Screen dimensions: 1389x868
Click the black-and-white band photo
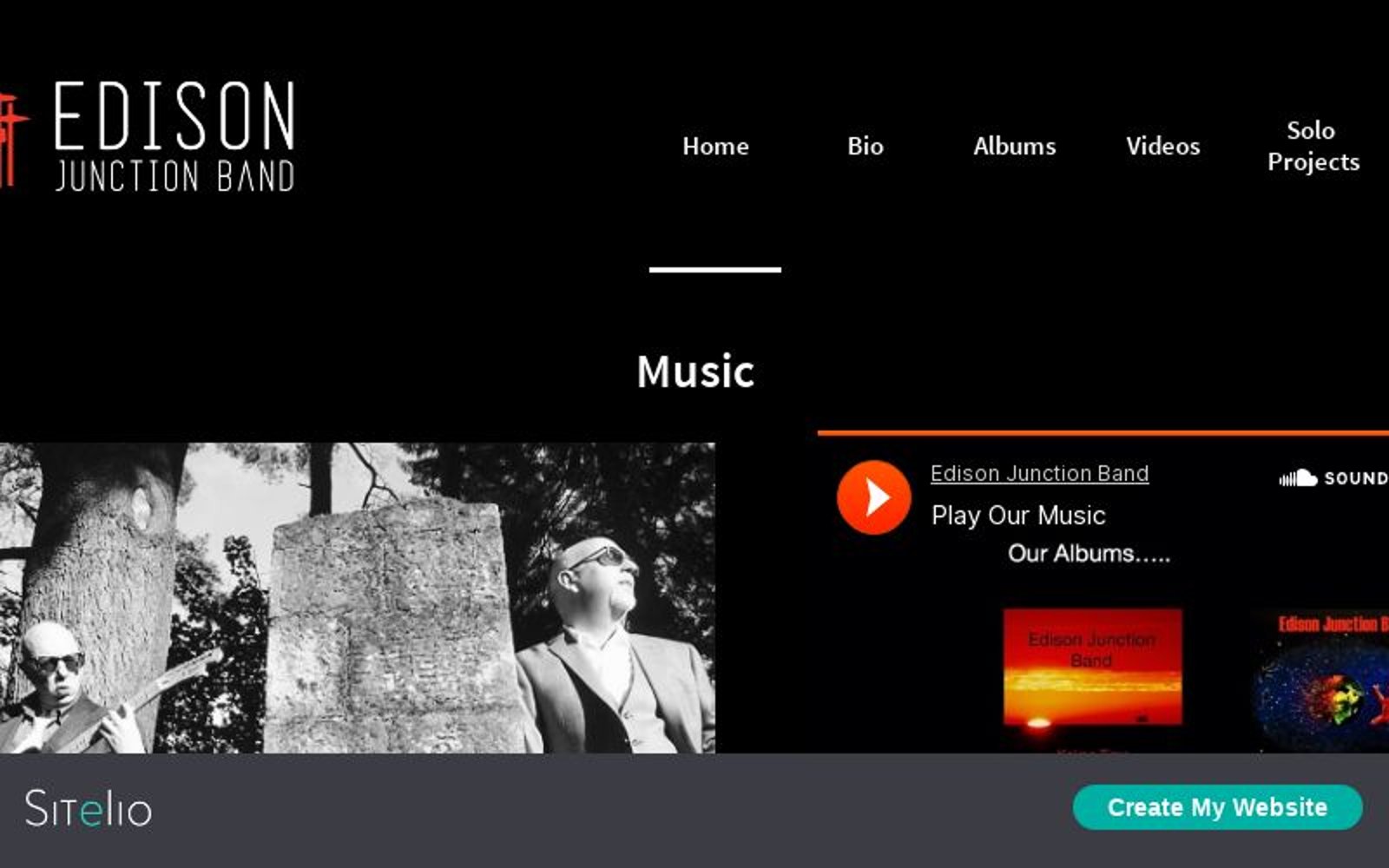coord(357,598)
